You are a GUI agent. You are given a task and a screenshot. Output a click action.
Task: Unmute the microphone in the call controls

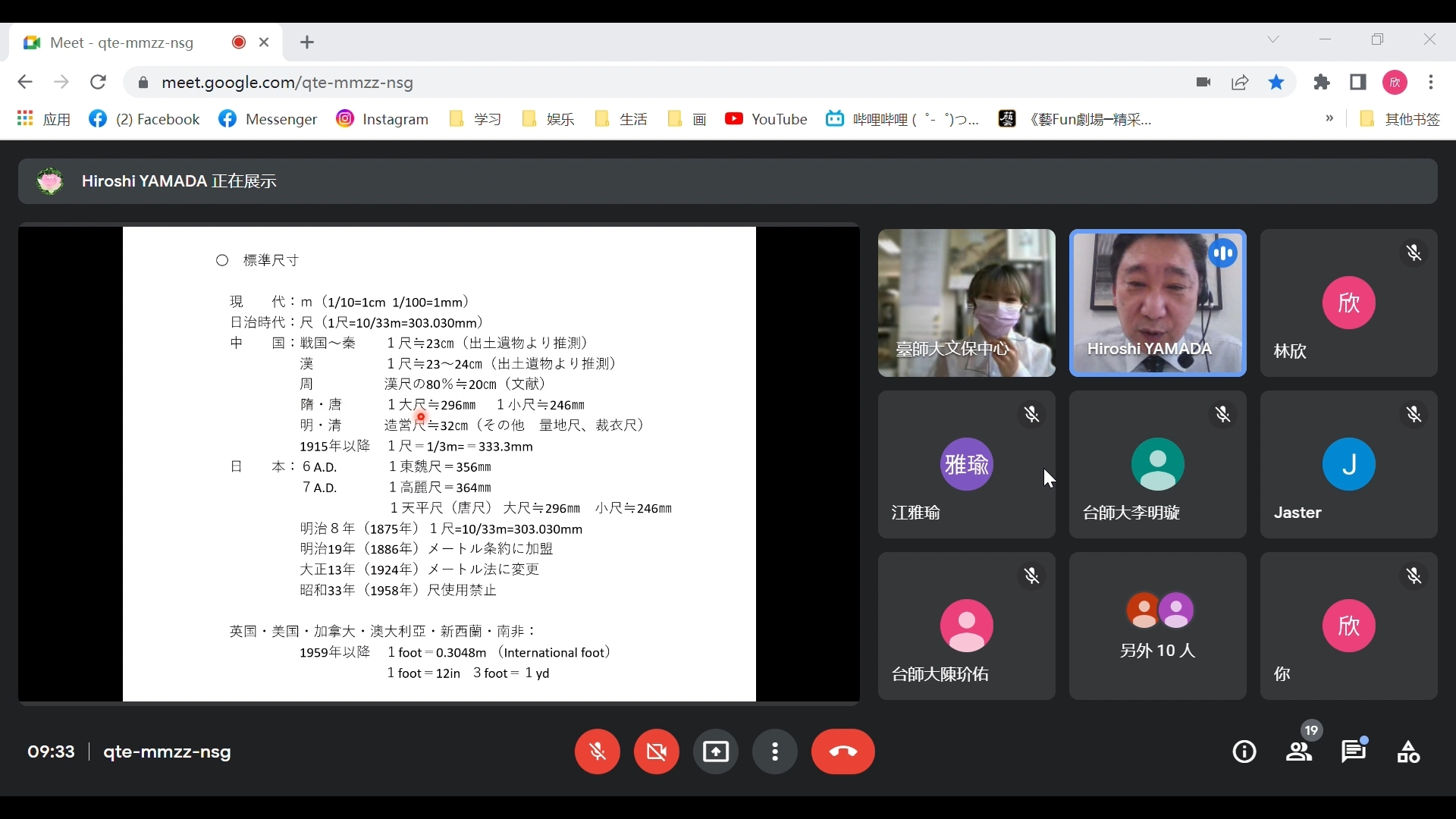click(x=598, y=752)
